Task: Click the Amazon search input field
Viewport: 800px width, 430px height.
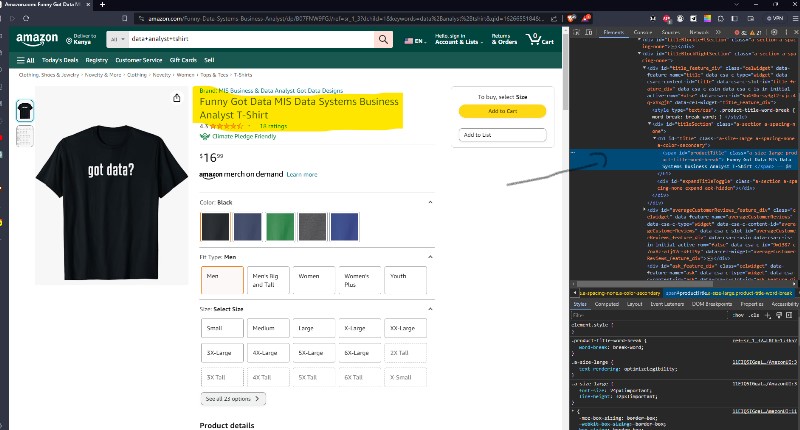Action: pos(251,39)
